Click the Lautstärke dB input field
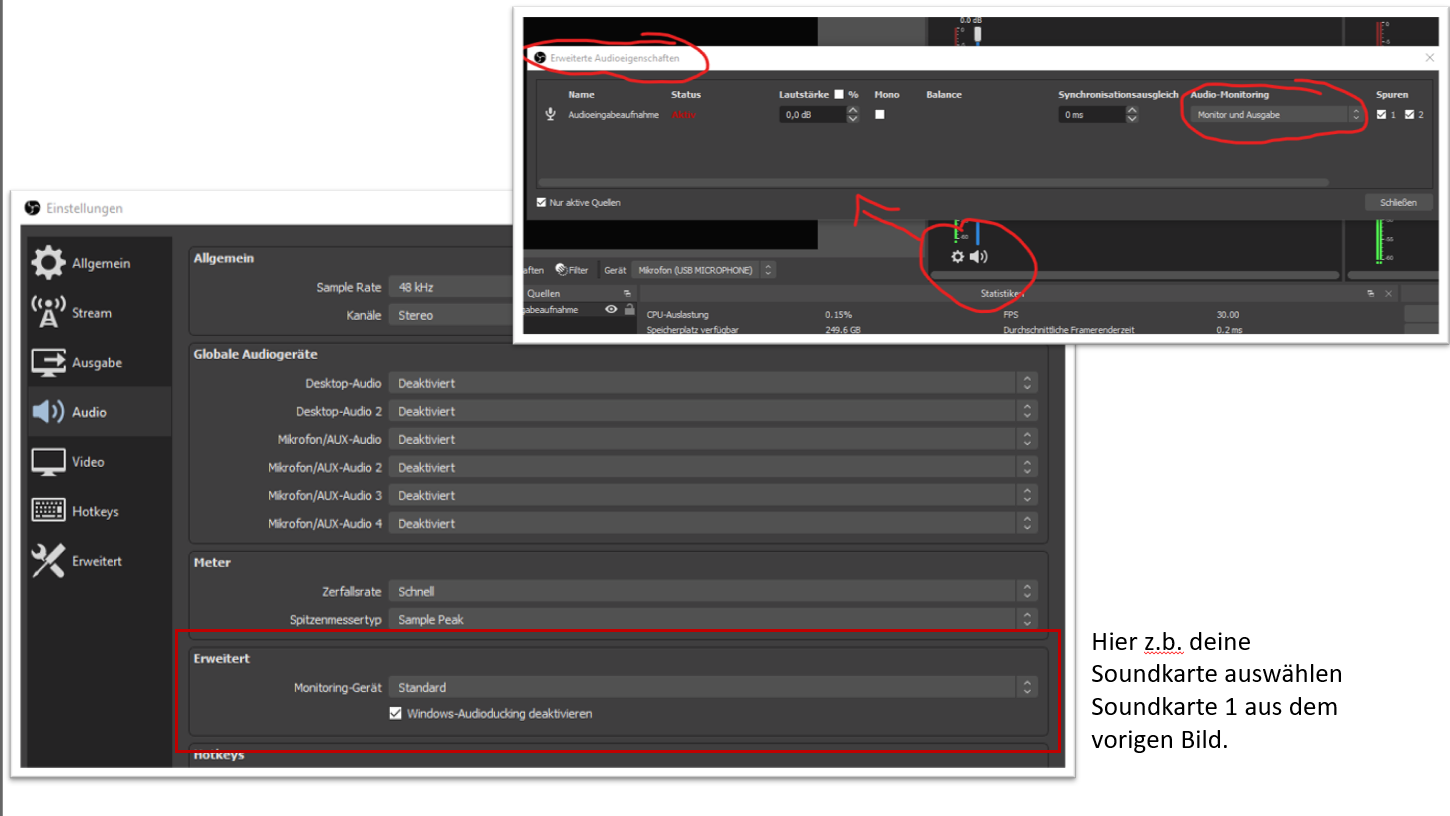 812,115
